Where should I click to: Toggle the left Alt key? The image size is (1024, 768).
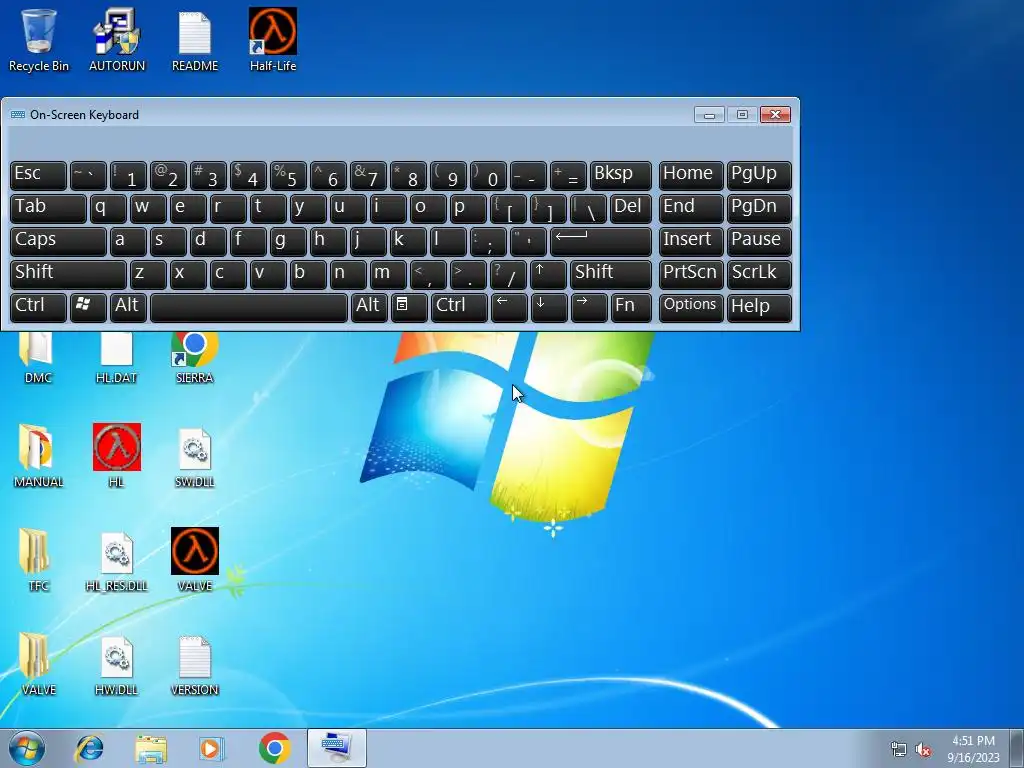pos(128,307)
